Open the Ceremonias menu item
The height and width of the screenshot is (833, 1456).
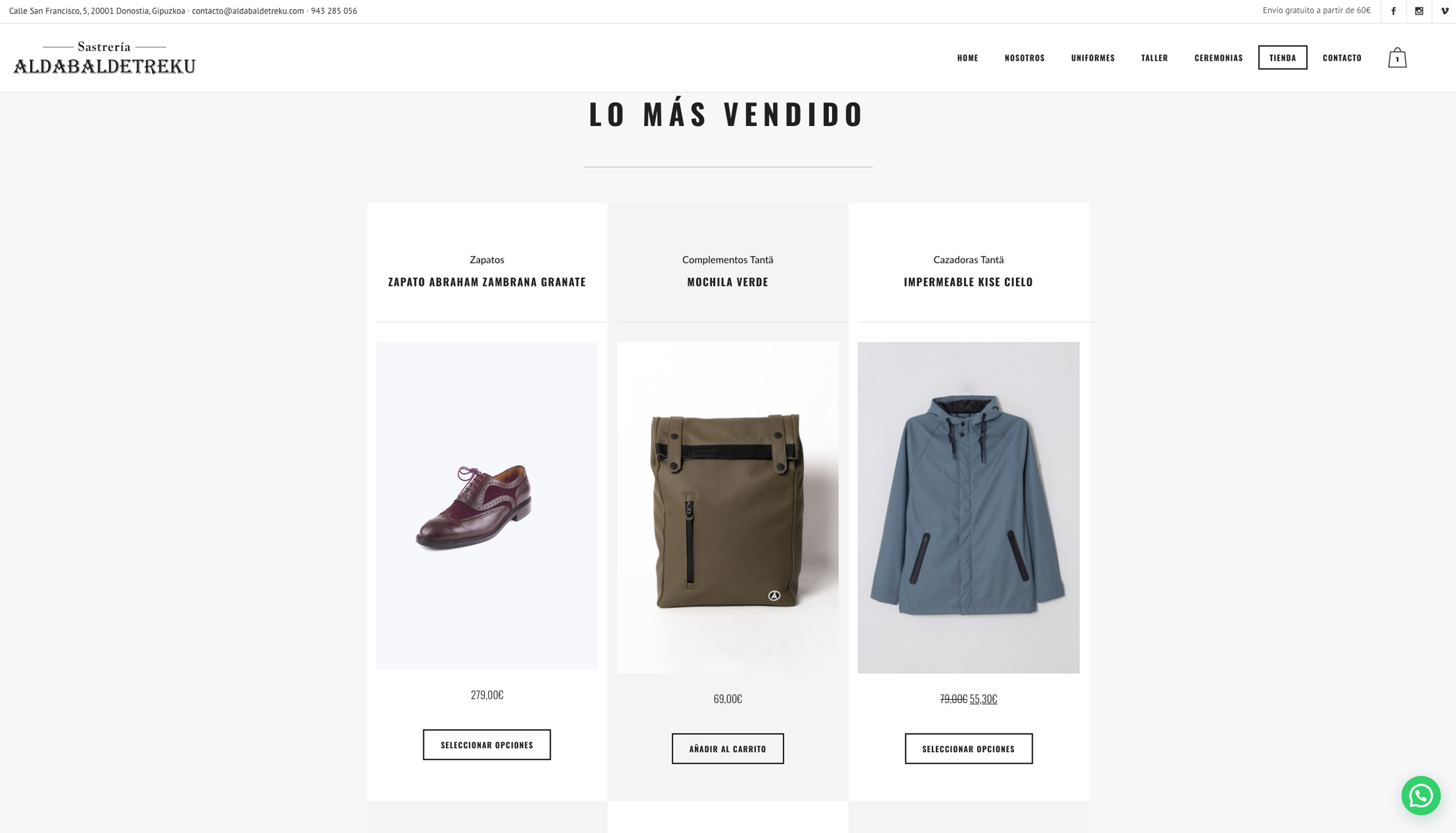(x=1218, y=58)
